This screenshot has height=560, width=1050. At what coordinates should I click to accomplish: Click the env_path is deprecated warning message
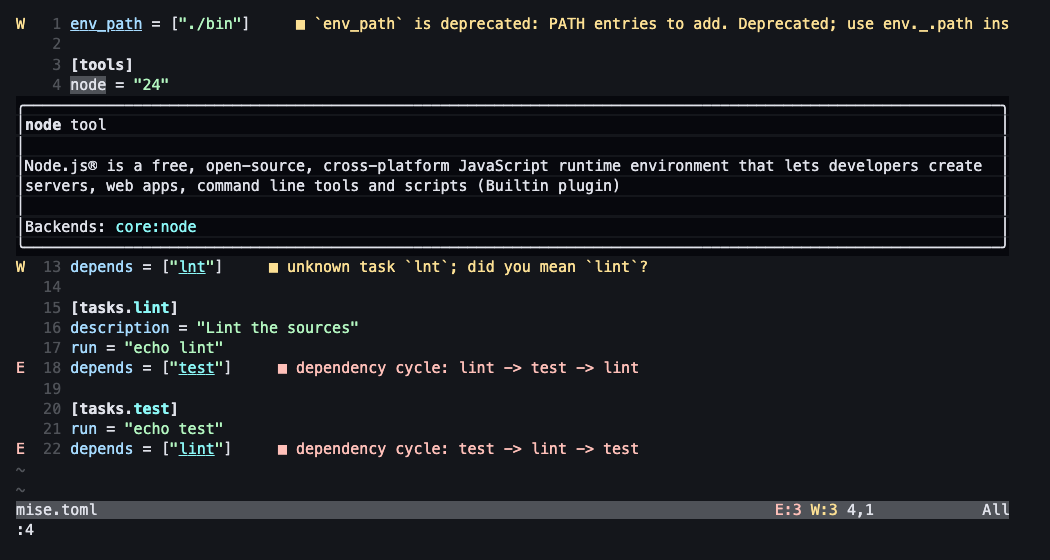[x=661, y=24]
